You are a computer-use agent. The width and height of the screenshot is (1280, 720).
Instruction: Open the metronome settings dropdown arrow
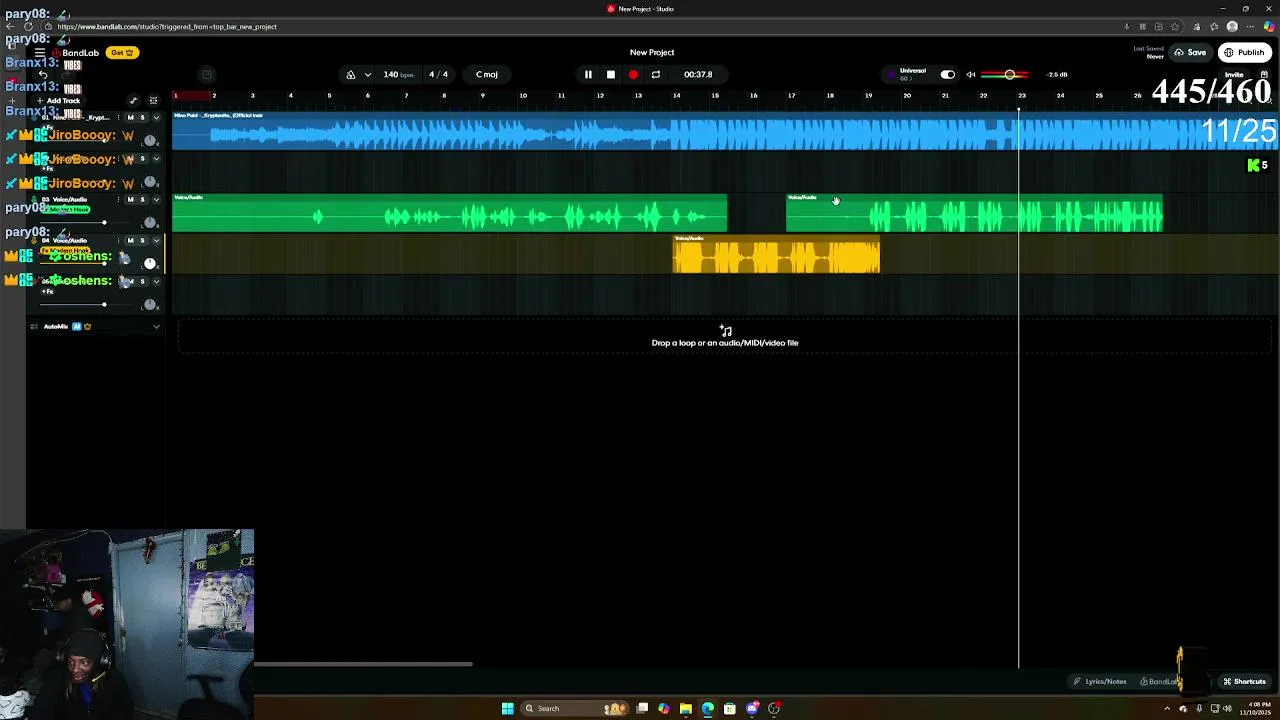368,75
